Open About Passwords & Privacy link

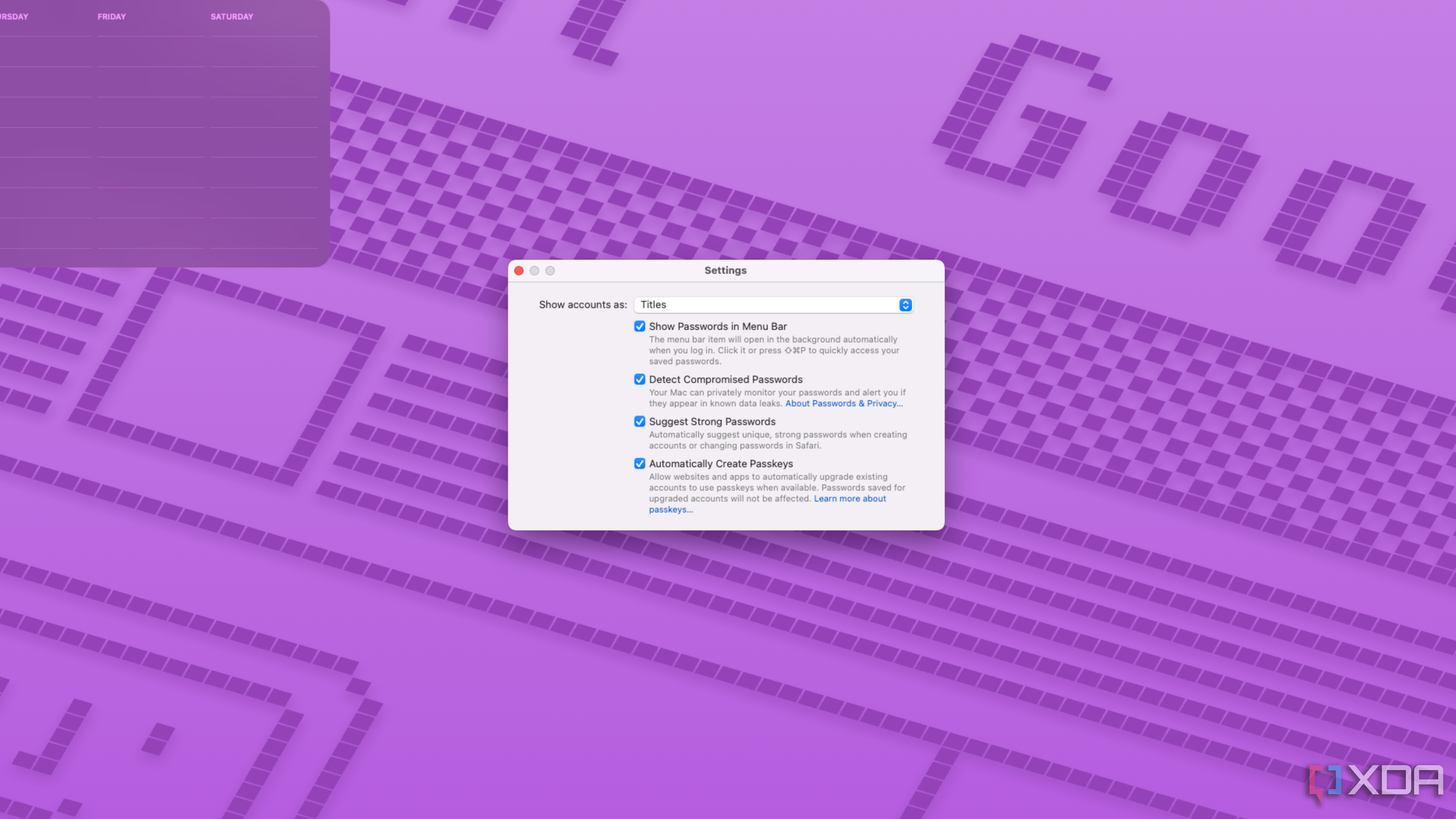[x=844, y=403]
